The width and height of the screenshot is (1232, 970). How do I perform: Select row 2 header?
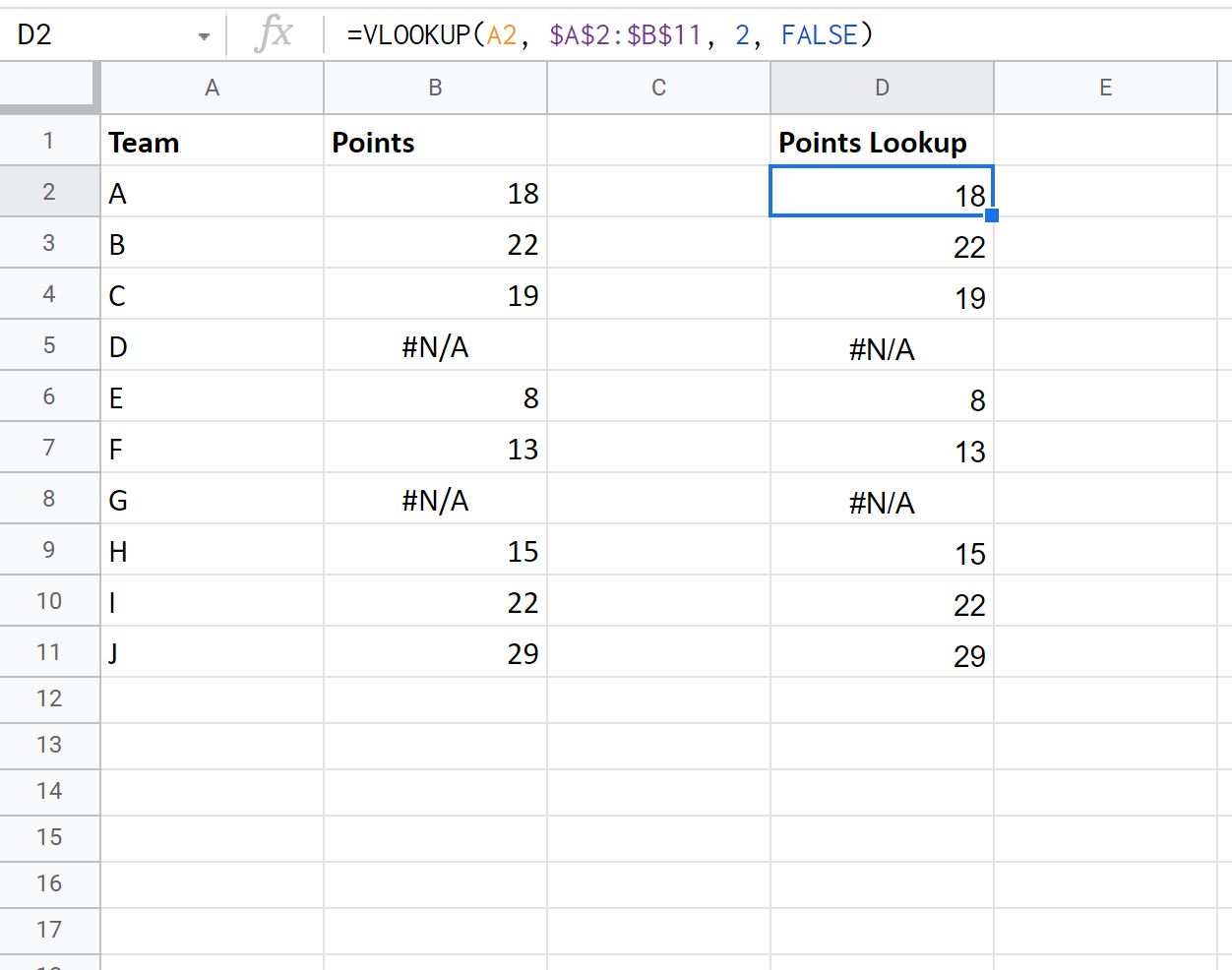coord(49,192)
